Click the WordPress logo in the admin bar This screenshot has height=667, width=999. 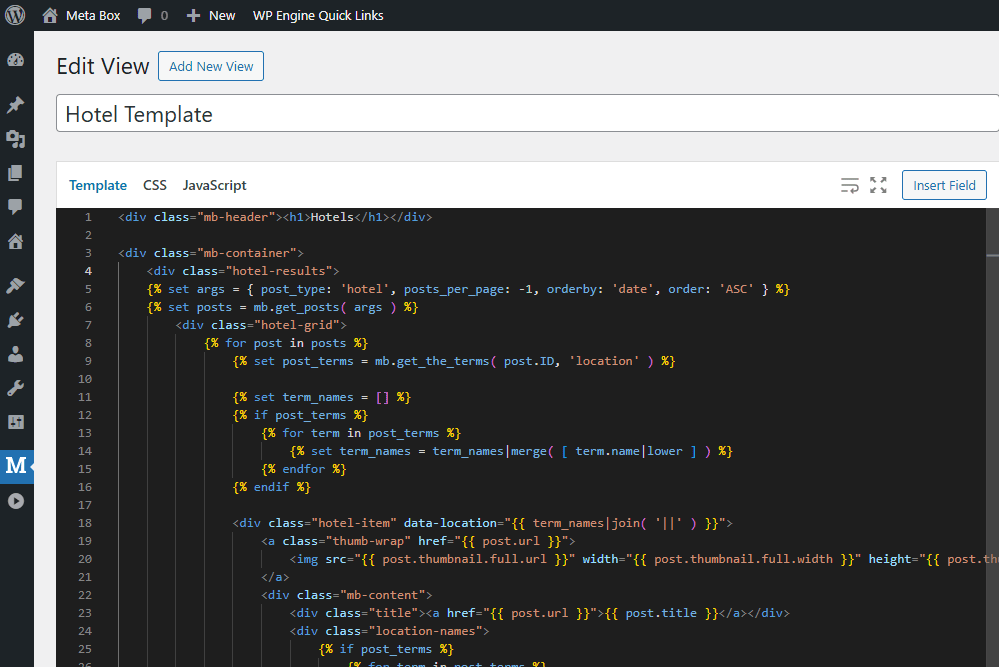click(15, 15)
